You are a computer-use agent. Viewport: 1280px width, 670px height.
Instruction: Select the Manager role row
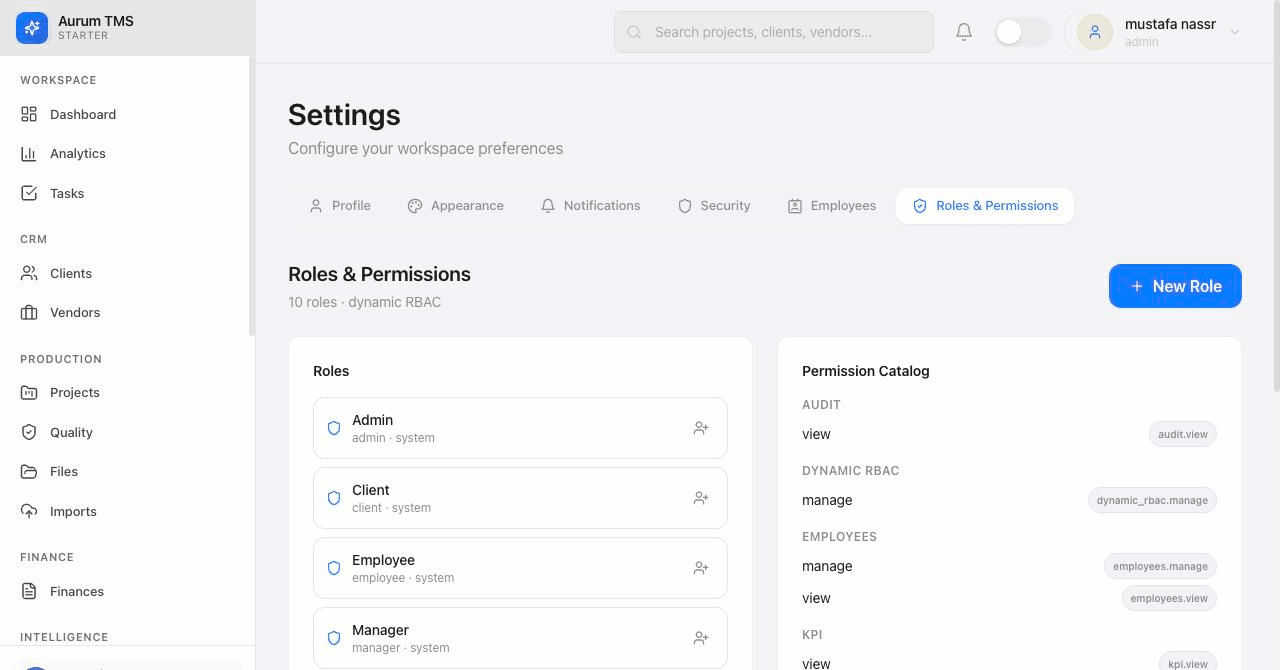pos(520,638)
